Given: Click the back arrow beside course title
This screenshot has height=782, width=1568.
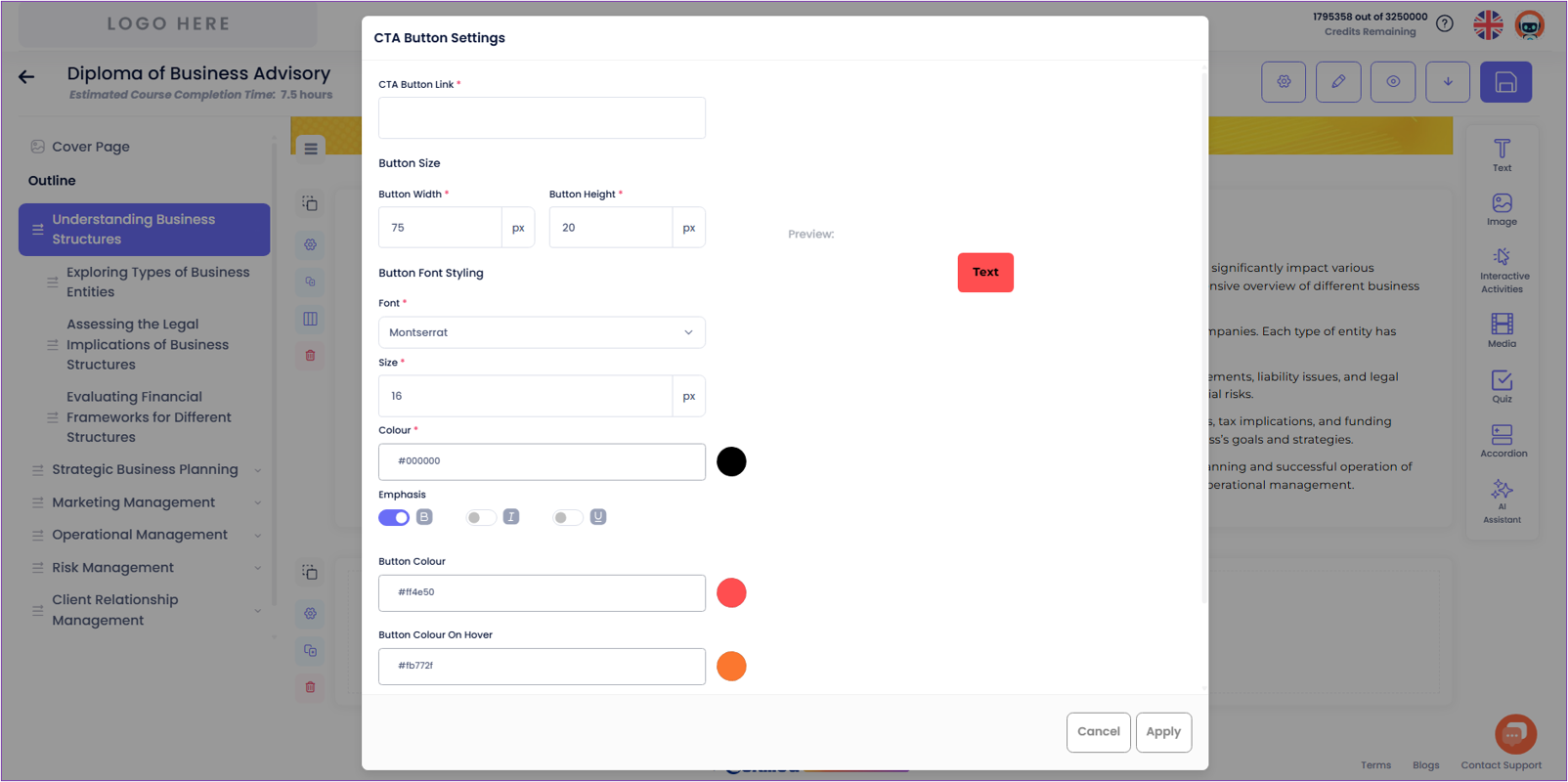Looking at the screenshot, I should tap(26, 77).
